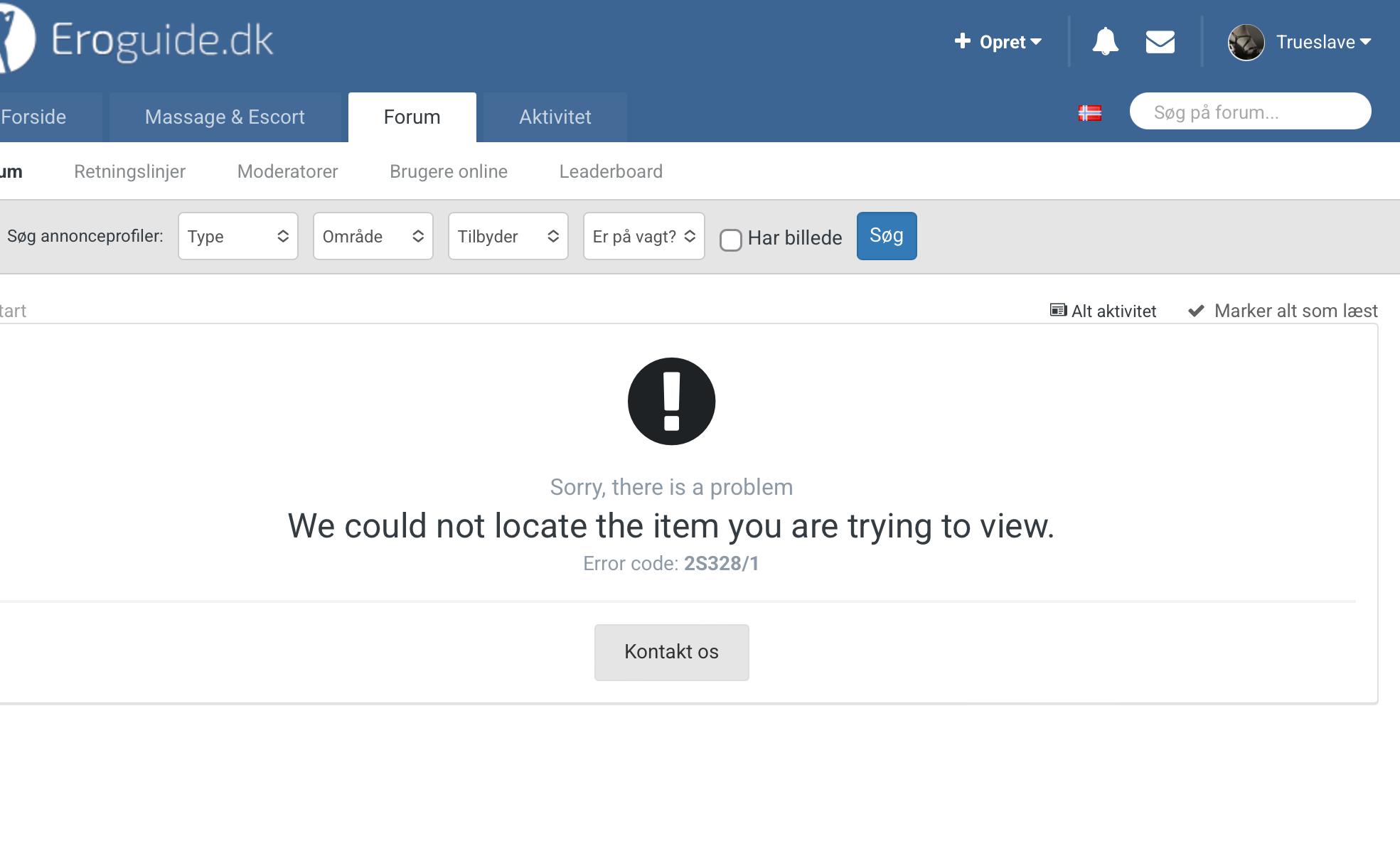Open the Leaderboard link
1400x851 pixels.
coord(611,171)
